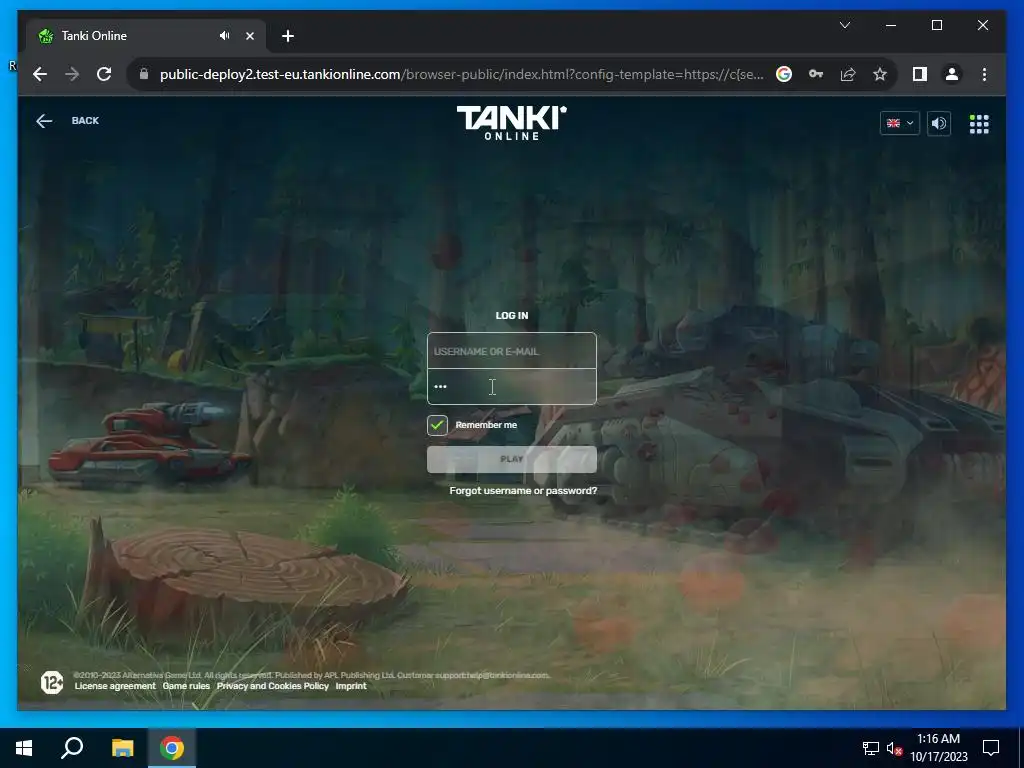Open tab search chevron in title bar
This screenshot has height=768, width=1024.
pyautogui.click(x=844, y=25)
